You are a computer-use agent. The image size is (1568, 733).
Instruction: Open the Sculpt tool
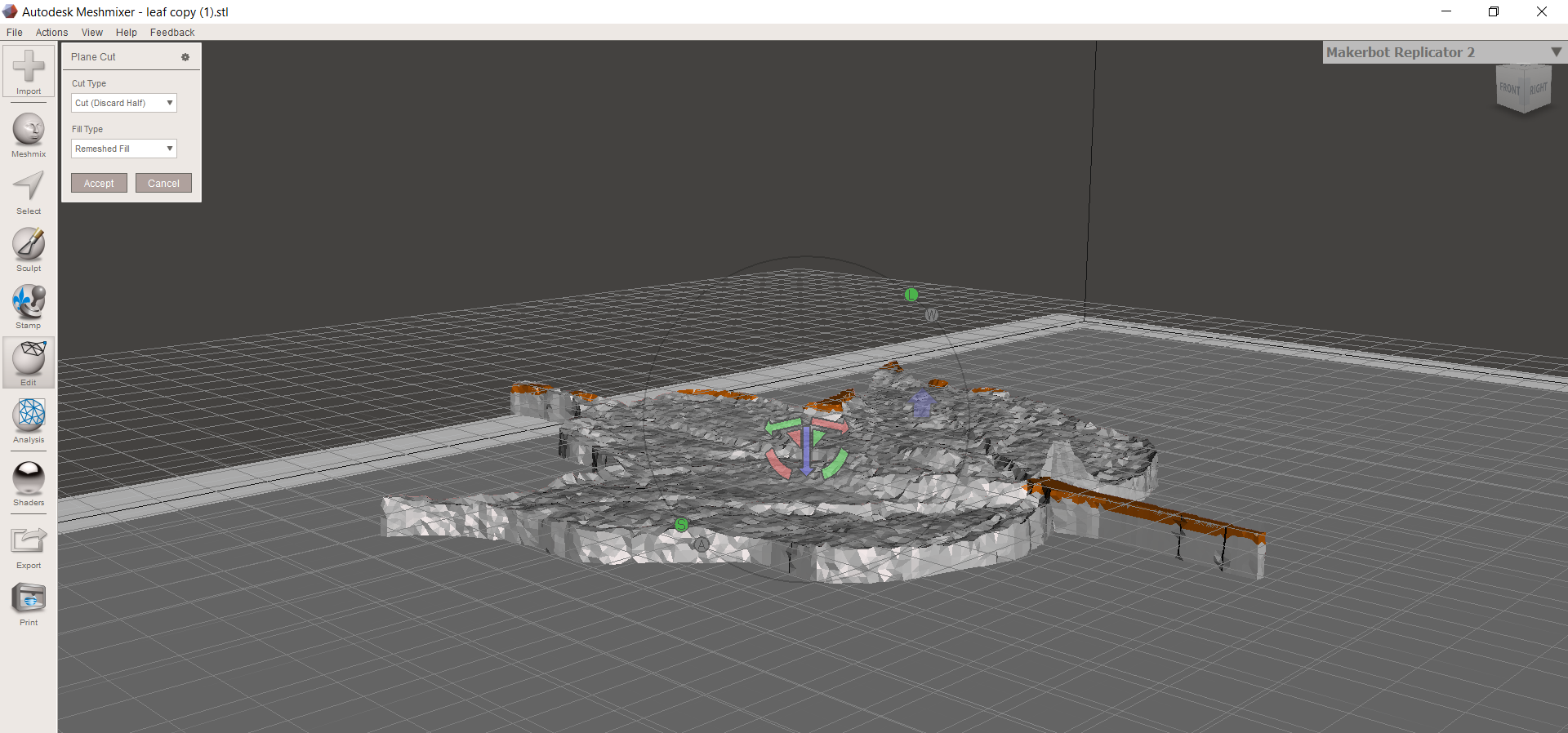click(x=29, y=250)
